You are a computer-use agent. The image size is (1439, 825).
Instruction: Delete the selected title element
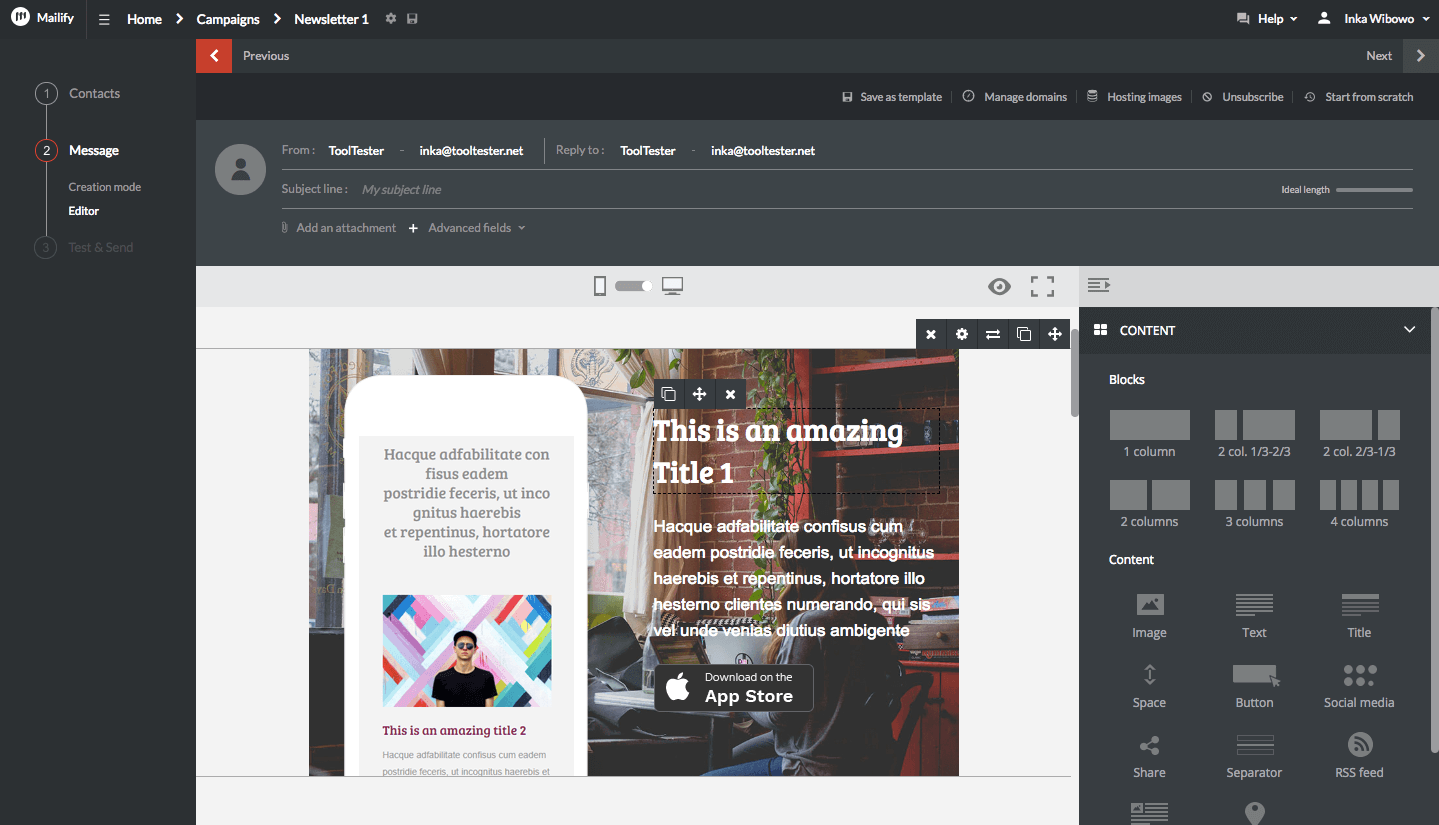[x=730, y=394]
